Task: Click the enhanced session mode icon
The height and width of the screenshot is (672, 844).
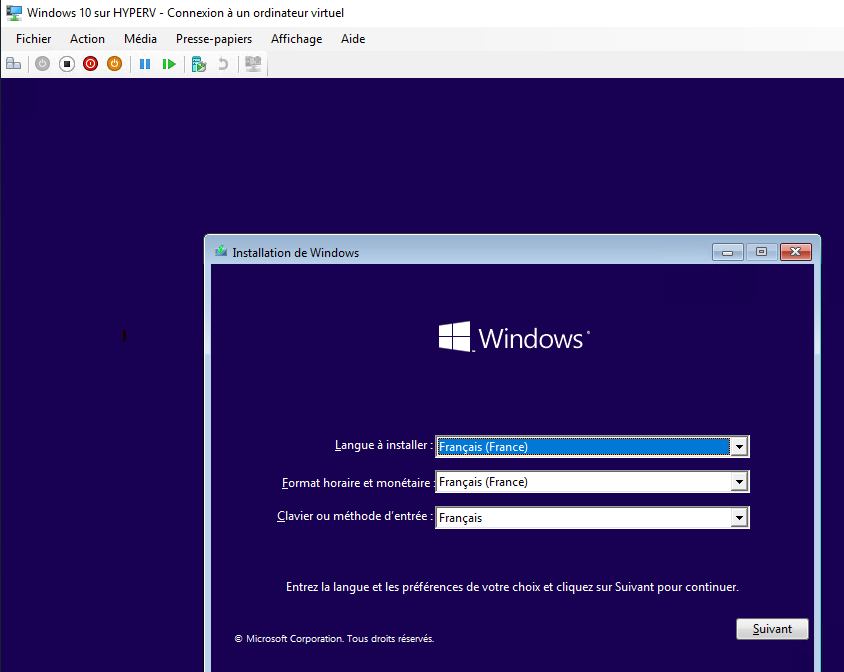Action: click(x=253, y=64)
